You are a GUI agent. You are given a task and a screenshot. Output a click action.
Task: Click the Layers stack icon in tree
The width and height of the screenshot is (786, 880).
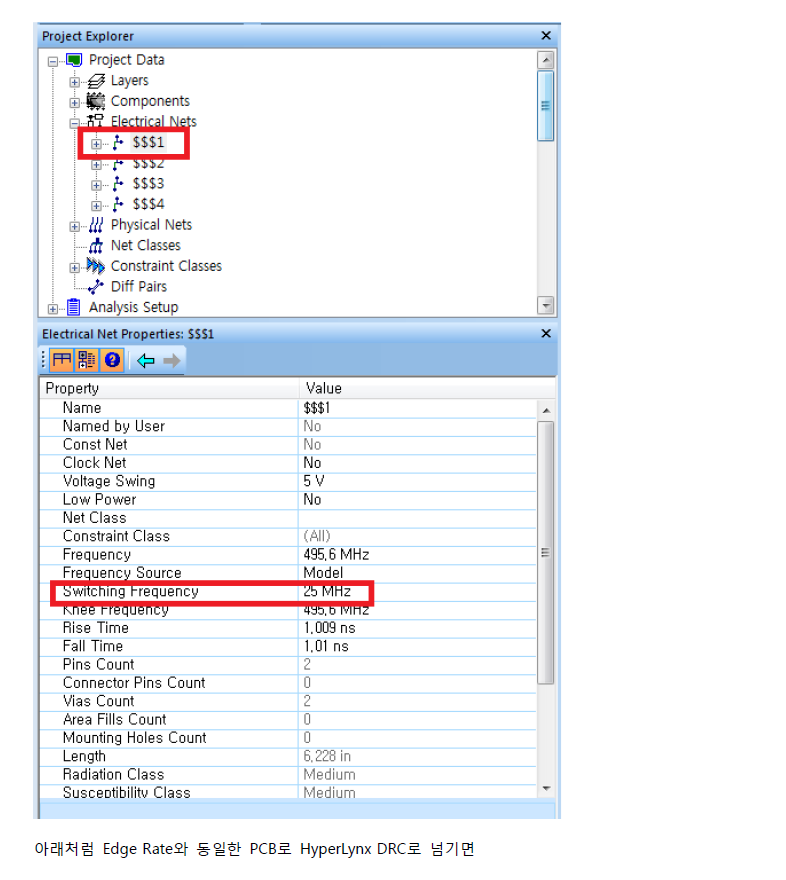(x=96, y=81)
